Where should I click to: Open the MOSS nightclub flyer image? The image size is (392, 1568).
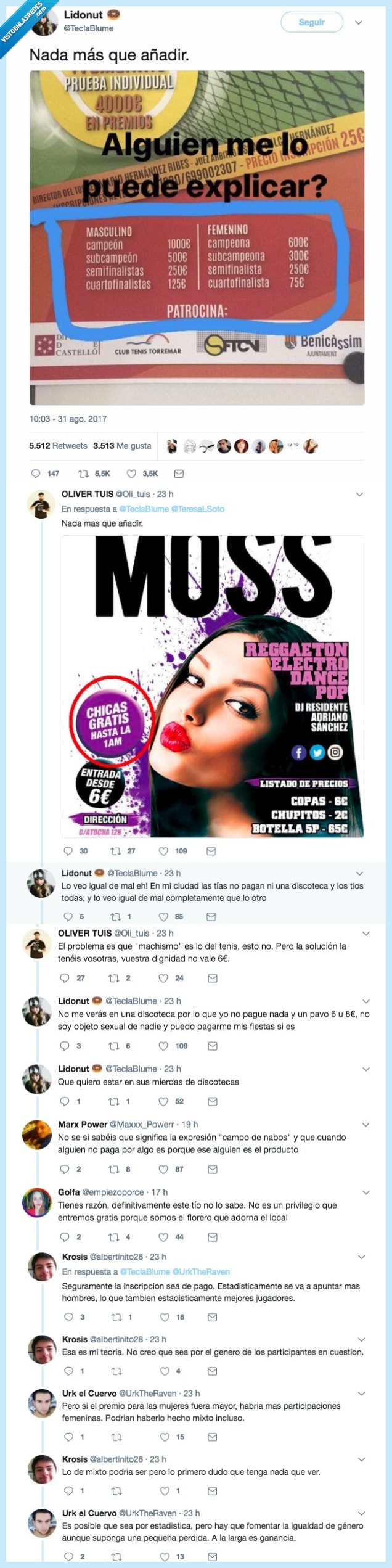[213, 686]
